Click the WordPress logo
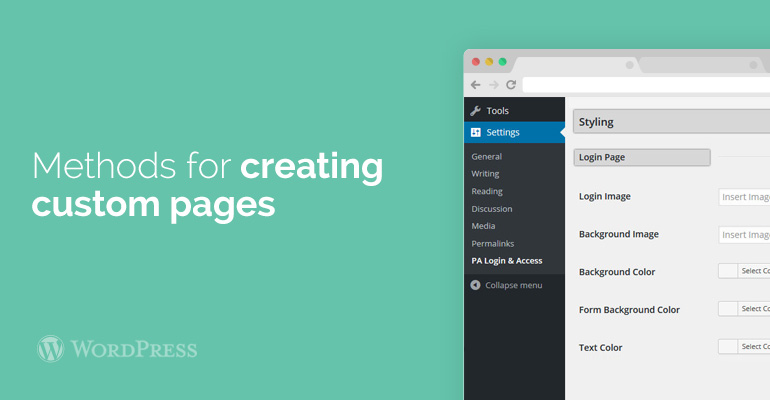This screenshot has width=770, height=400. tap(51, 349)
